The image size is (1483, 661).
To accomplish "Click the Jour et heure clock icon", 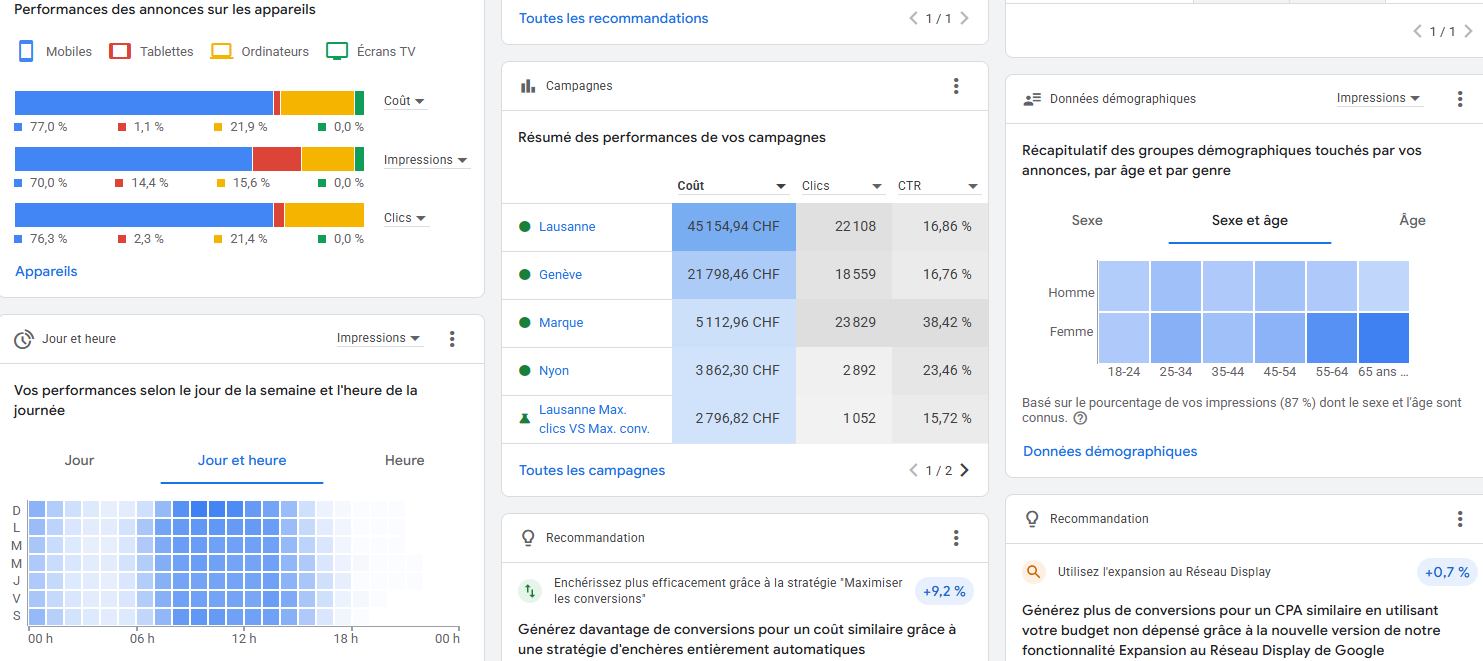I will 24,339.
